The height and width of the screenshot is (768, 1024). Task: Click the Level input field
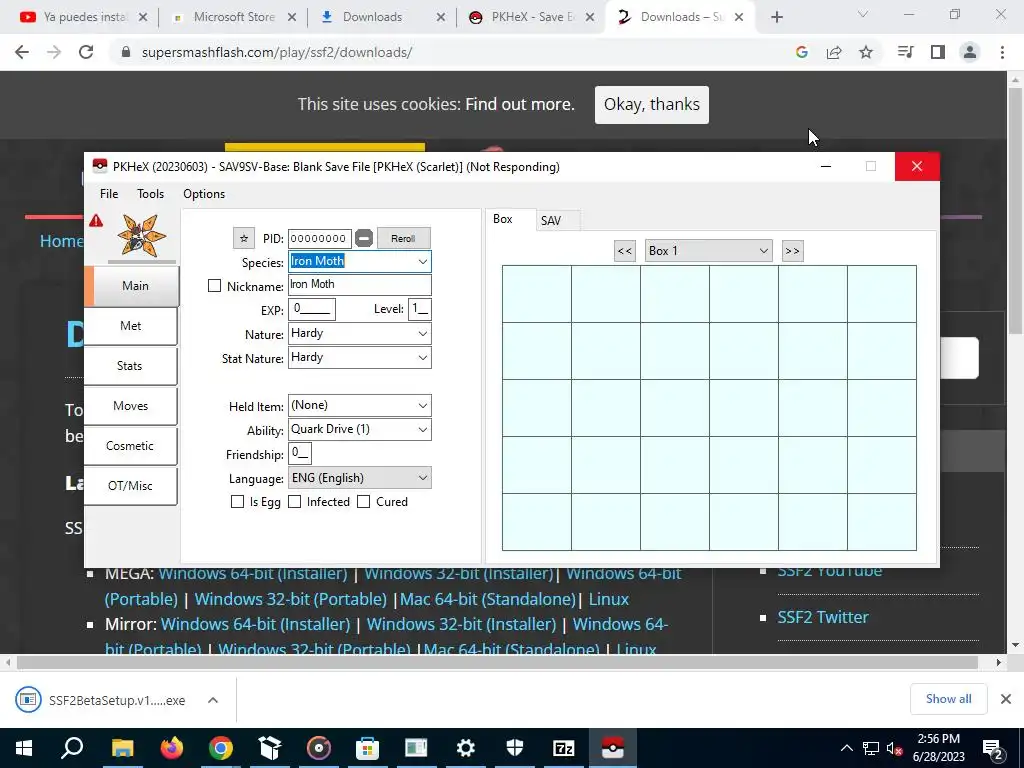[420, 309]
